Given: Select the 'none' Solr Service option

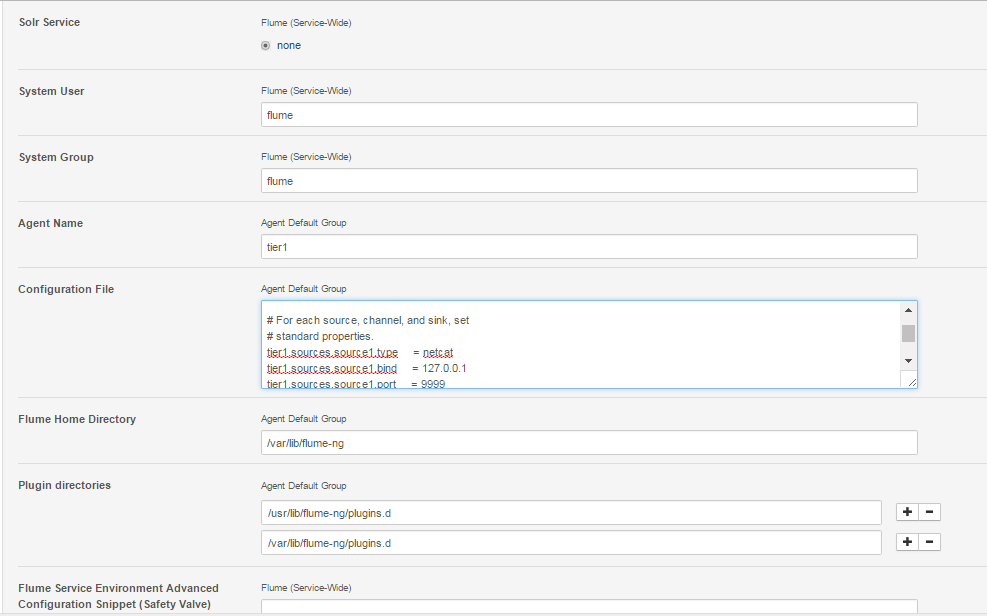Looking at the screenshot, I should 265,45.
